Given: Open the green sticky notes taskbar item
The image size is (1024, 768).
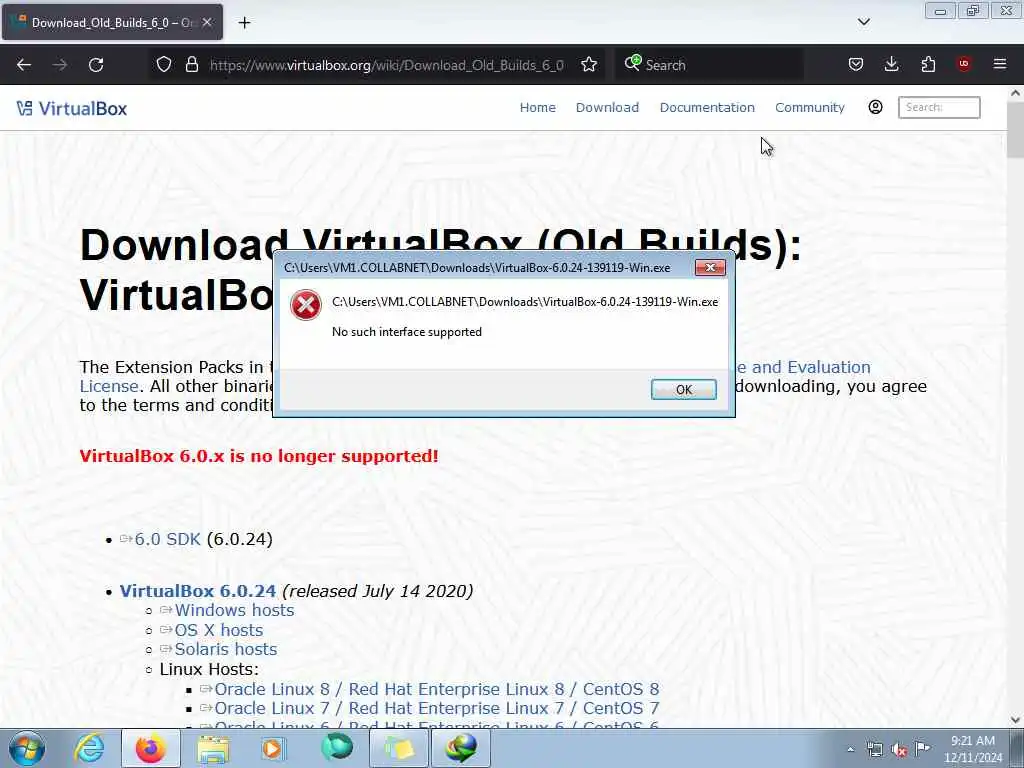Looking at the screenshot, I should point(399,748).
